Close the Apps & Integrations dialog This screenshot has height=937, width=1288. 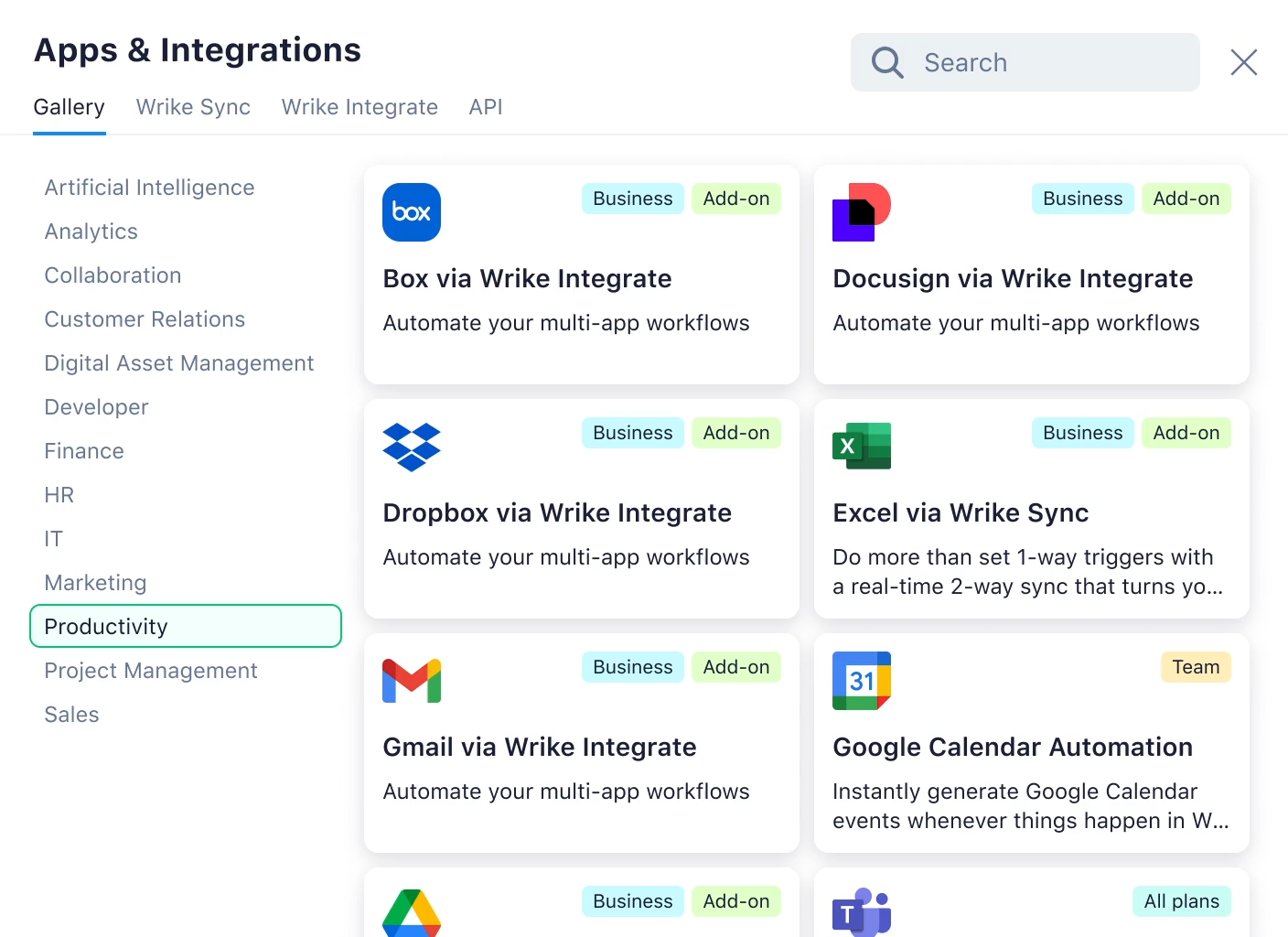[1244, 62]
